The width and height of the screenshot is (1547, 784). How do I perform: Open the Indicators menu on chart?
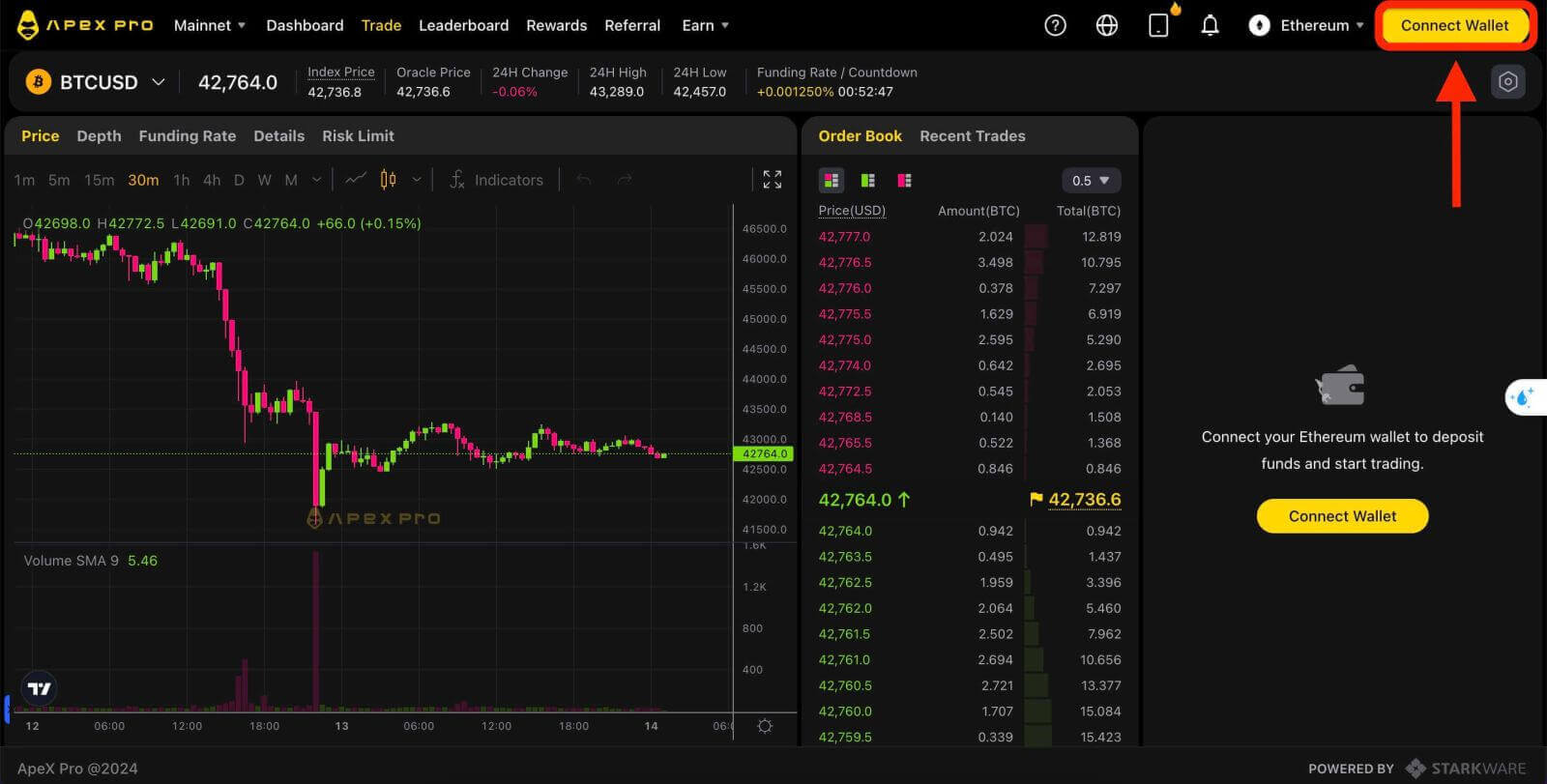(497, 180)
